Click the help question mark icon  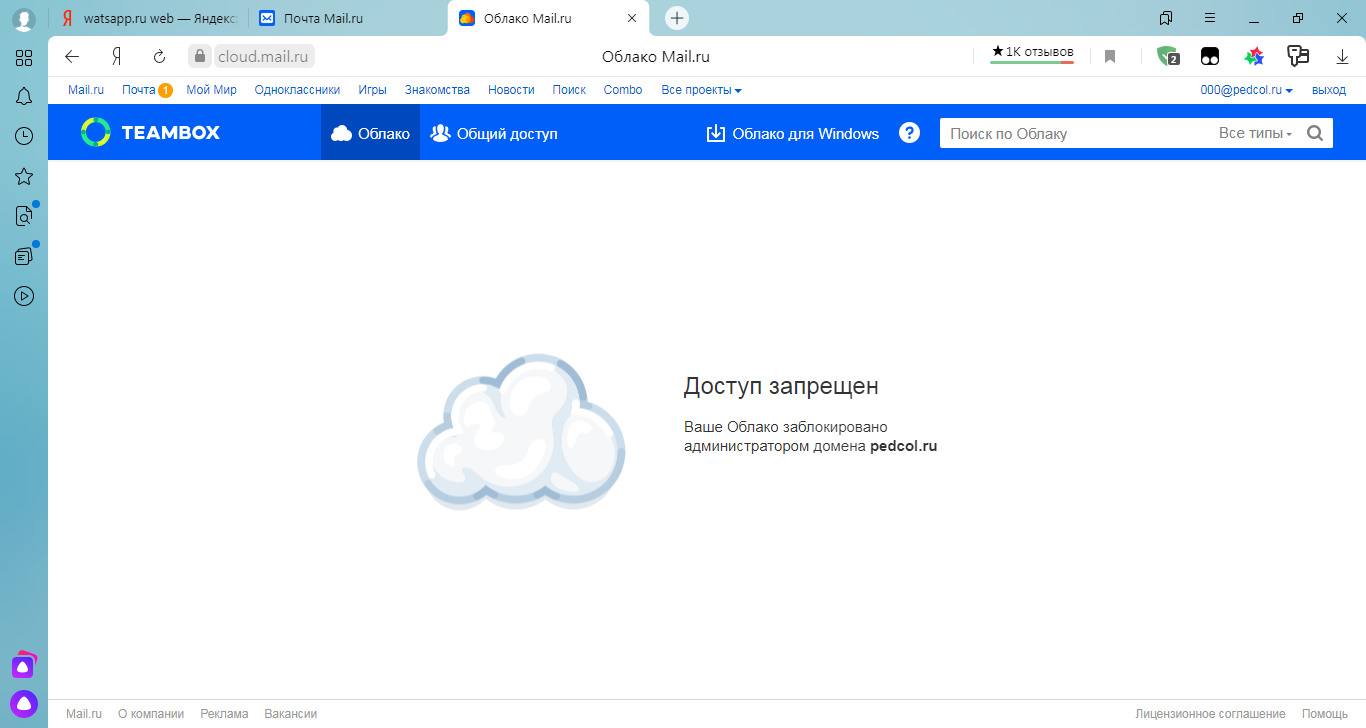tap(909, 133)
